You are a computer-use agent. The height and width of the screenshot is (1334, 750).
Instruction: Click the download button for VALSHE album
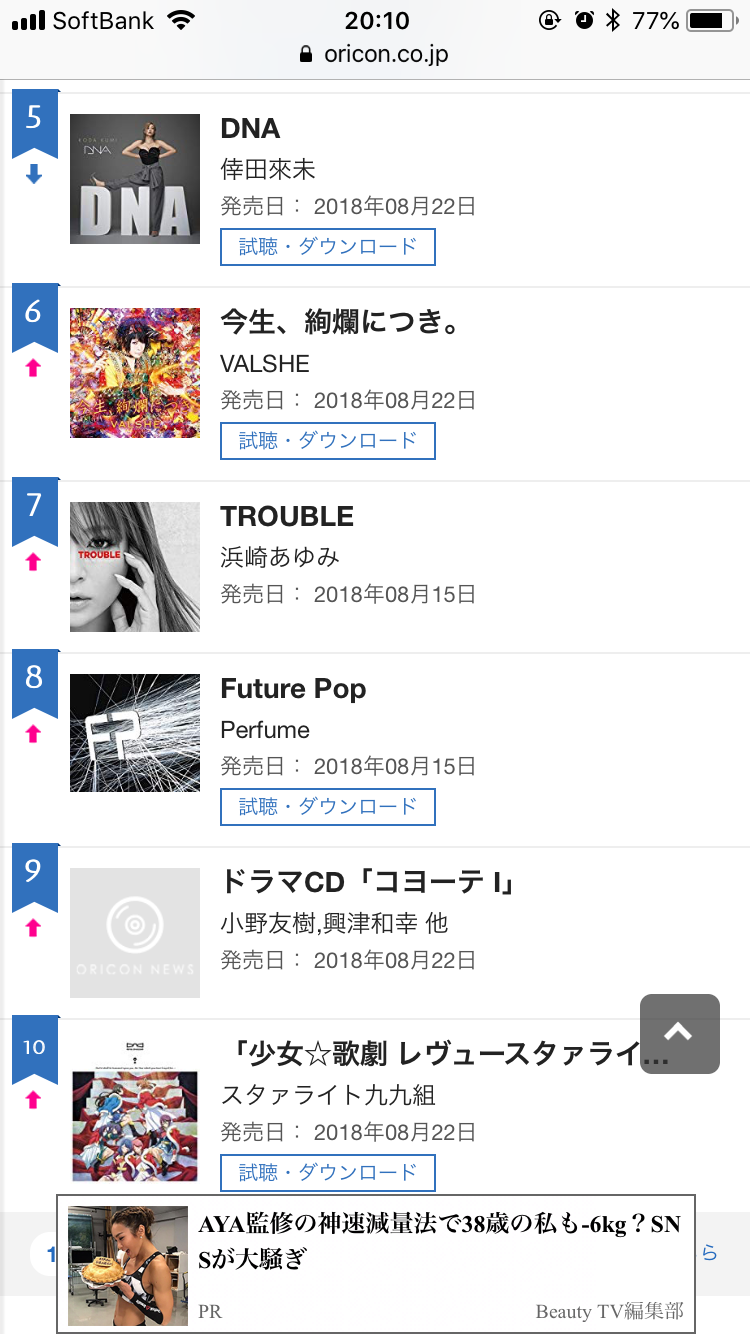[x=327, y=441]
